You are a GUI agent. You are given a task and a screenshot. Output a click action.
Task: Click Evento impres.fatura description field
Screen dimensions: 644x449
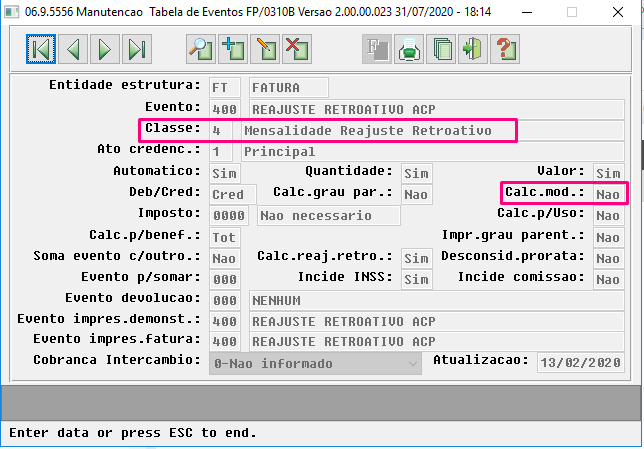[437, 341]
